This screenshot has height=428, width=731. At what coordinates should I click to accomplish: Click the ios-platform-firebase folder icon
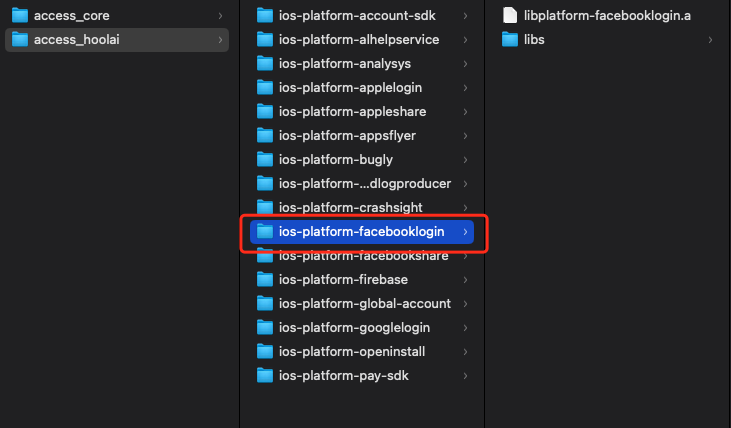265,280
